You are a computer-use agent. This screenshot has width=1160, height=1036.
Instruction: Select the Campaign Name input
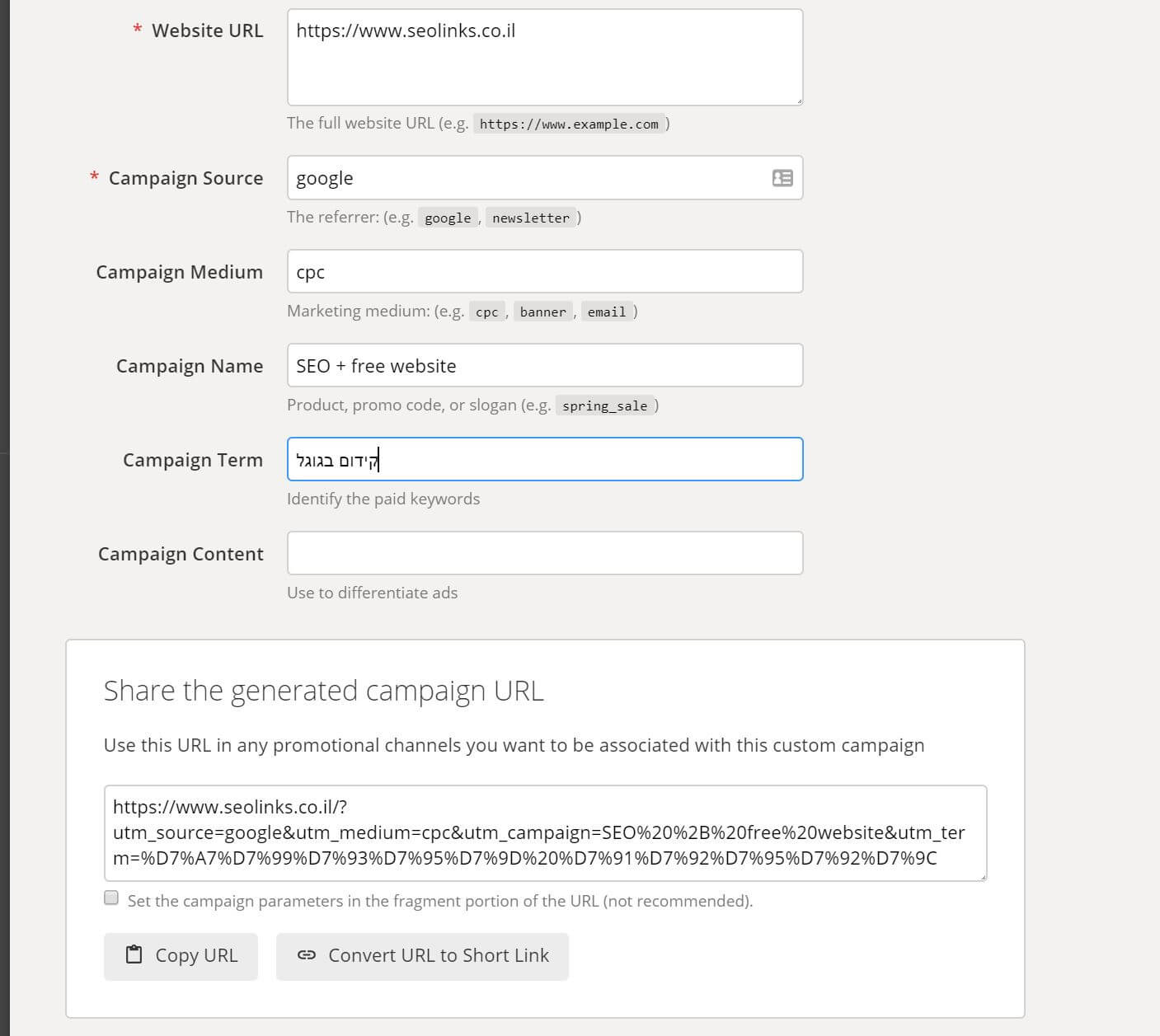545,366
